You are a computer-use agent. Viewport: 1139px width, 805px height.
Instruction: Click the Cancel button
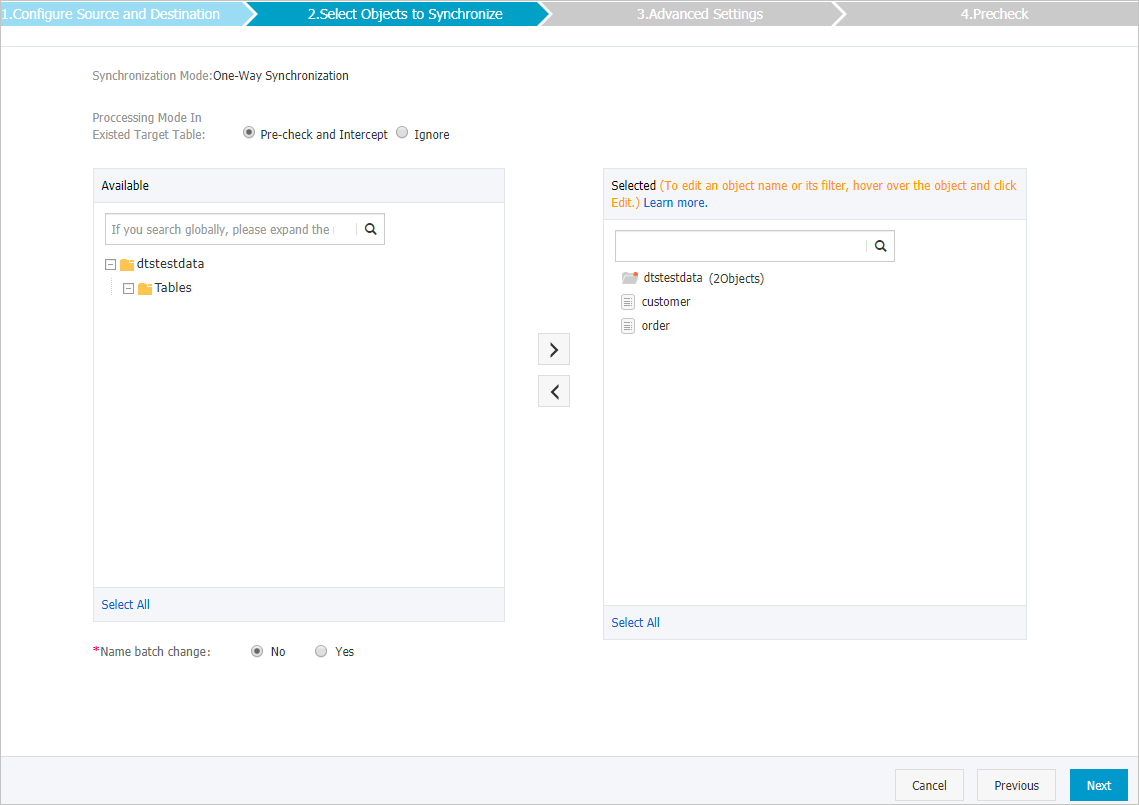pyautogui.click(x=929, y=785)
